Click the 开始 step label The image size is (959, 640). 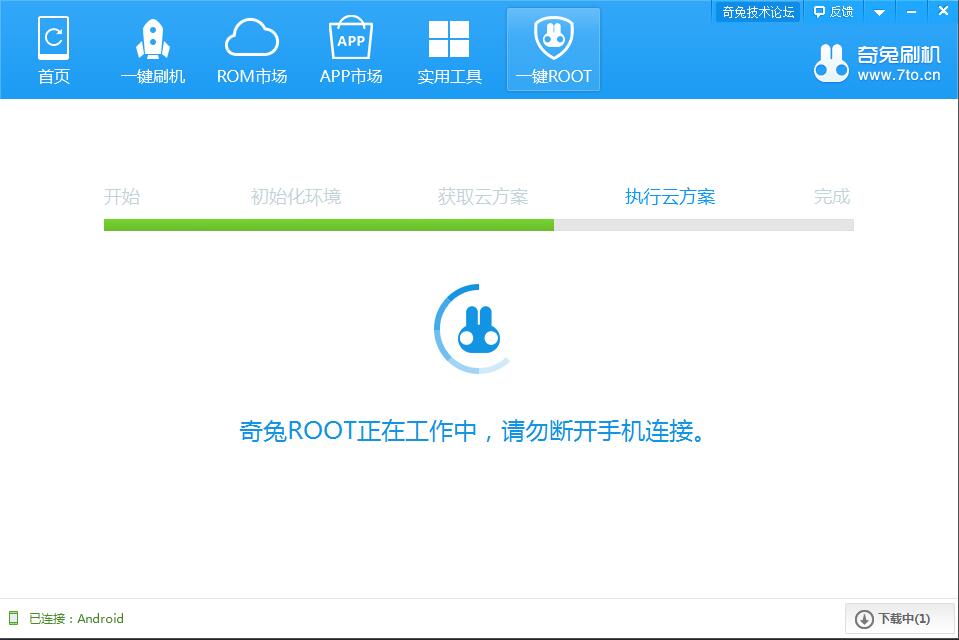tap(122, 196)
